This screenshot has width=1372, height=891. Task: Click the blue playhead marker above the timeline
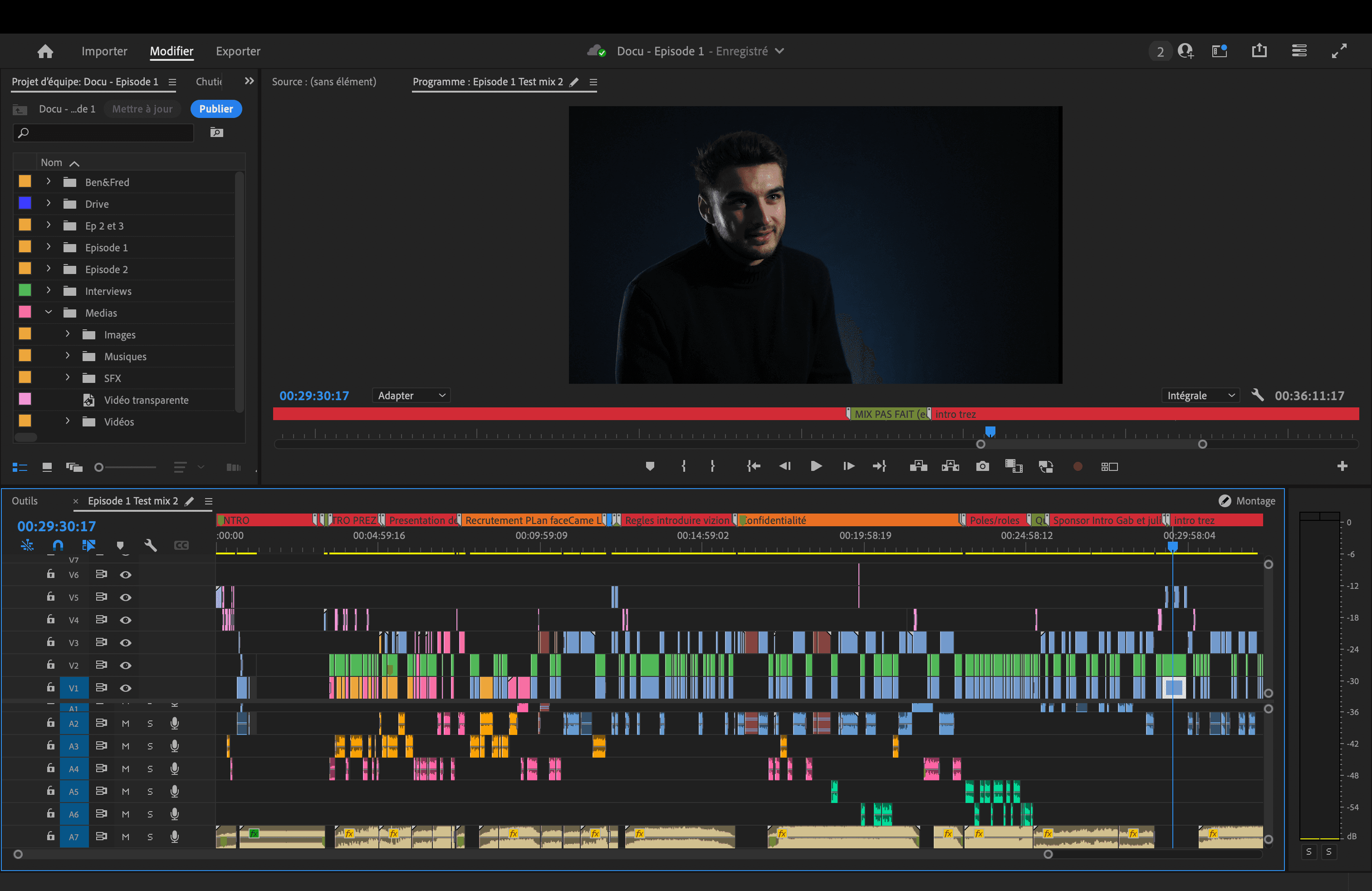[990, 431]
